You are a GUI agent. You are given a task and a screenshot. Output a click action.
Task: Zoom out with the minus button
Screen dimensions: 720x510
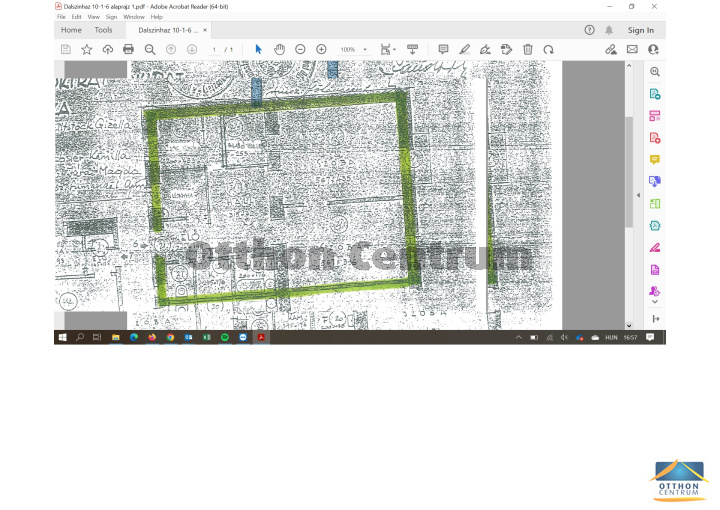coord(300,50)
